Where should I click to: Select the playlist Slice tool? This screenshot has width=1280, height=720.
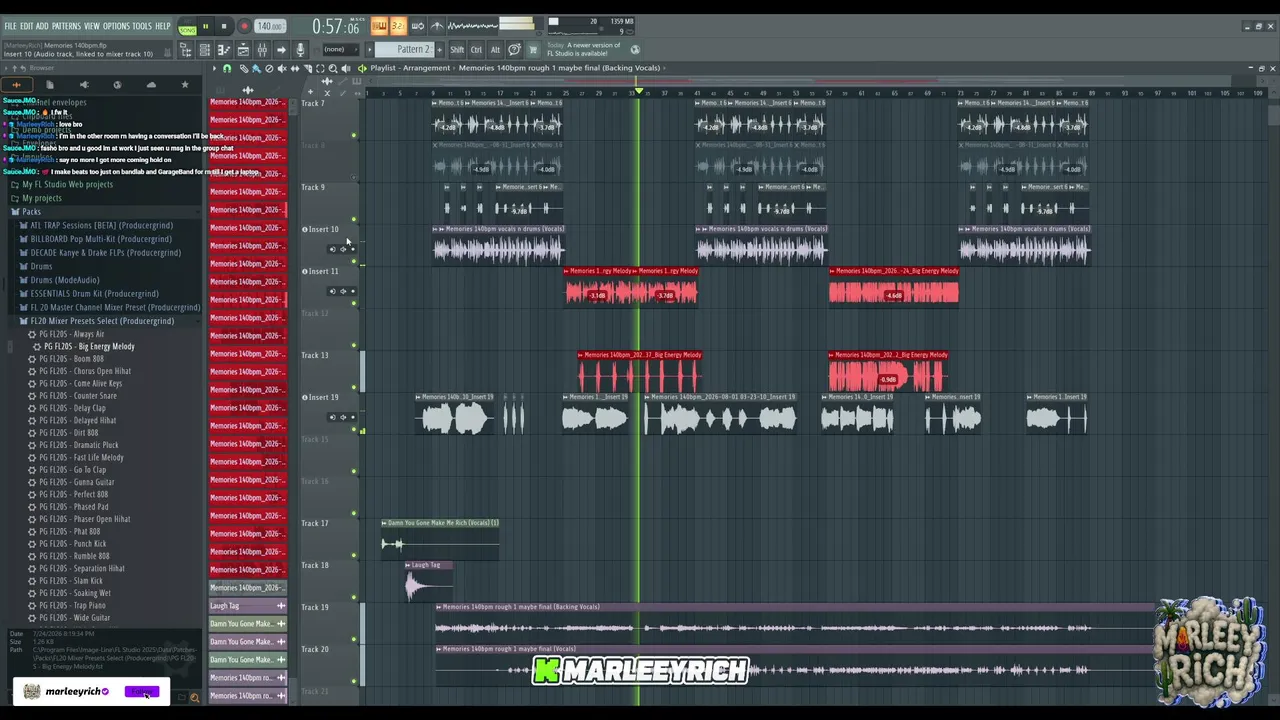tap(308, 68)
